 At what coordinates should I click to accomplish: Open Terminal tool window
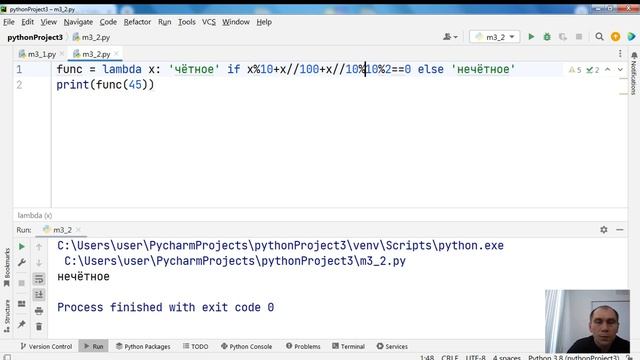pyautogui.click(x=349, y=346)
